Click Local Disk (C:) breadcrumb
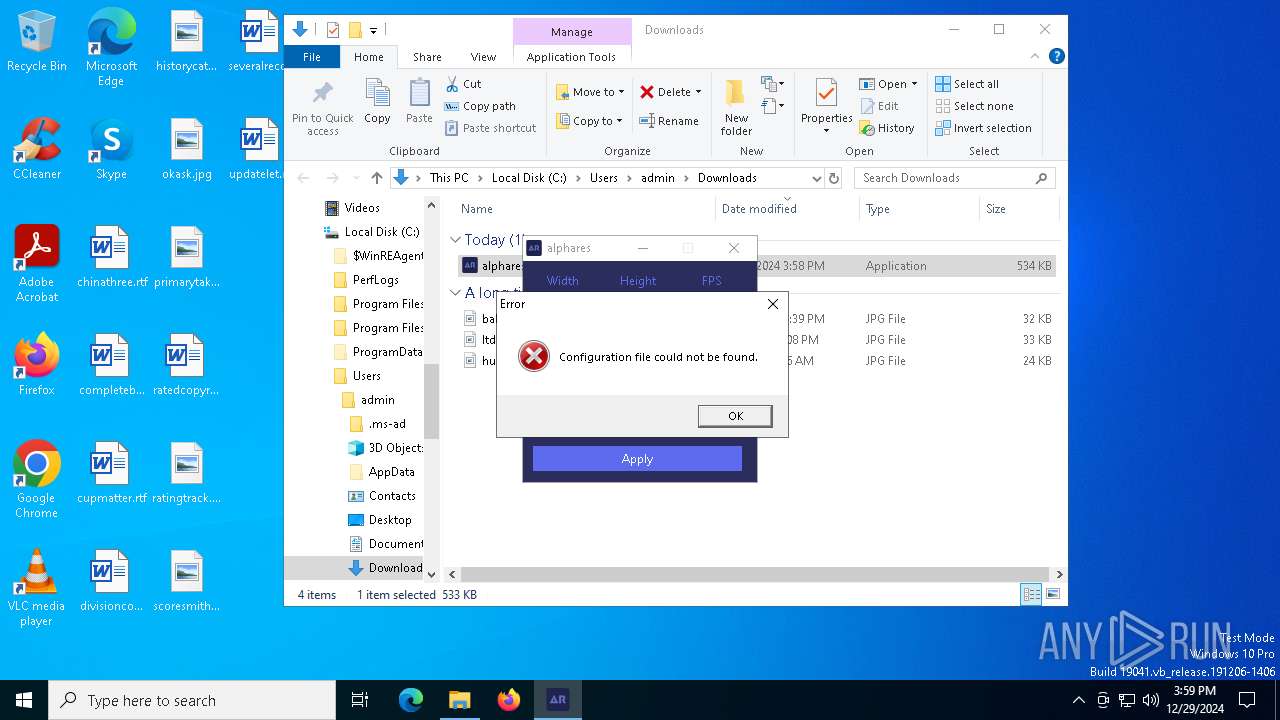The width and height of the screenshot is (1280, 720). coord(529,178)
